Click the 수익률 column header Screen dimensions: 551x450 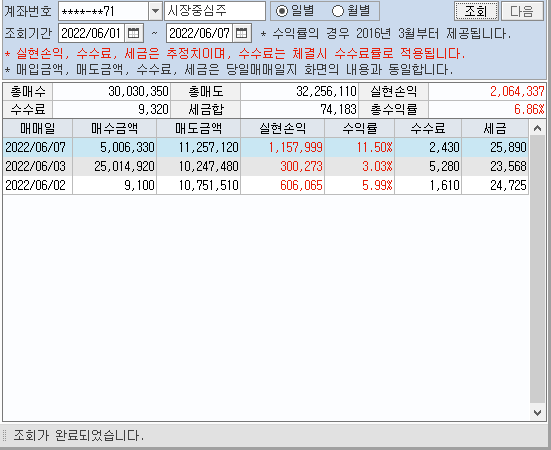click(x=359, y=128)
